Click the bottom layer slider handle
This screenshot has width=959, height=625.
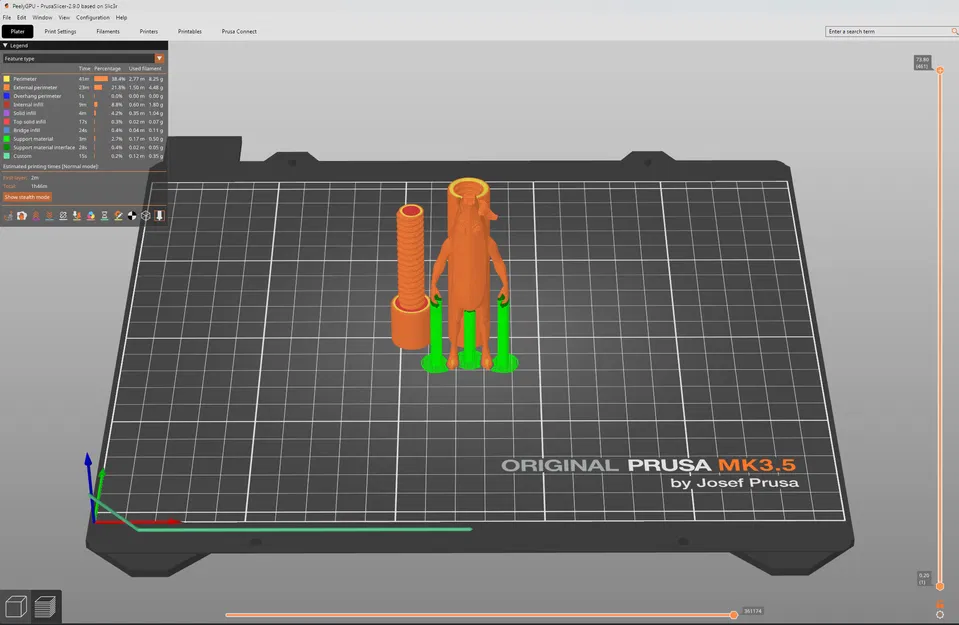pyautogui.click(x=940, y=586)
